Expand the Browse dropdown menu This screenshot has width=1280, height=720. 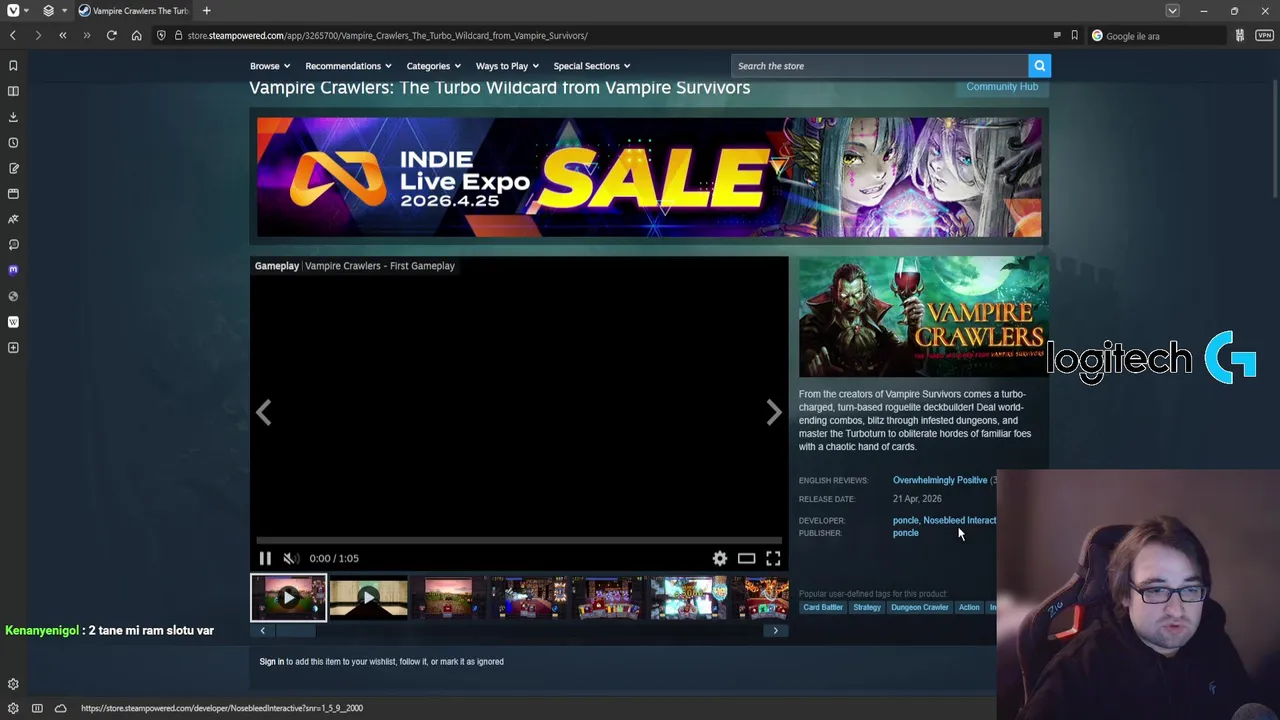tap(270, 66)
